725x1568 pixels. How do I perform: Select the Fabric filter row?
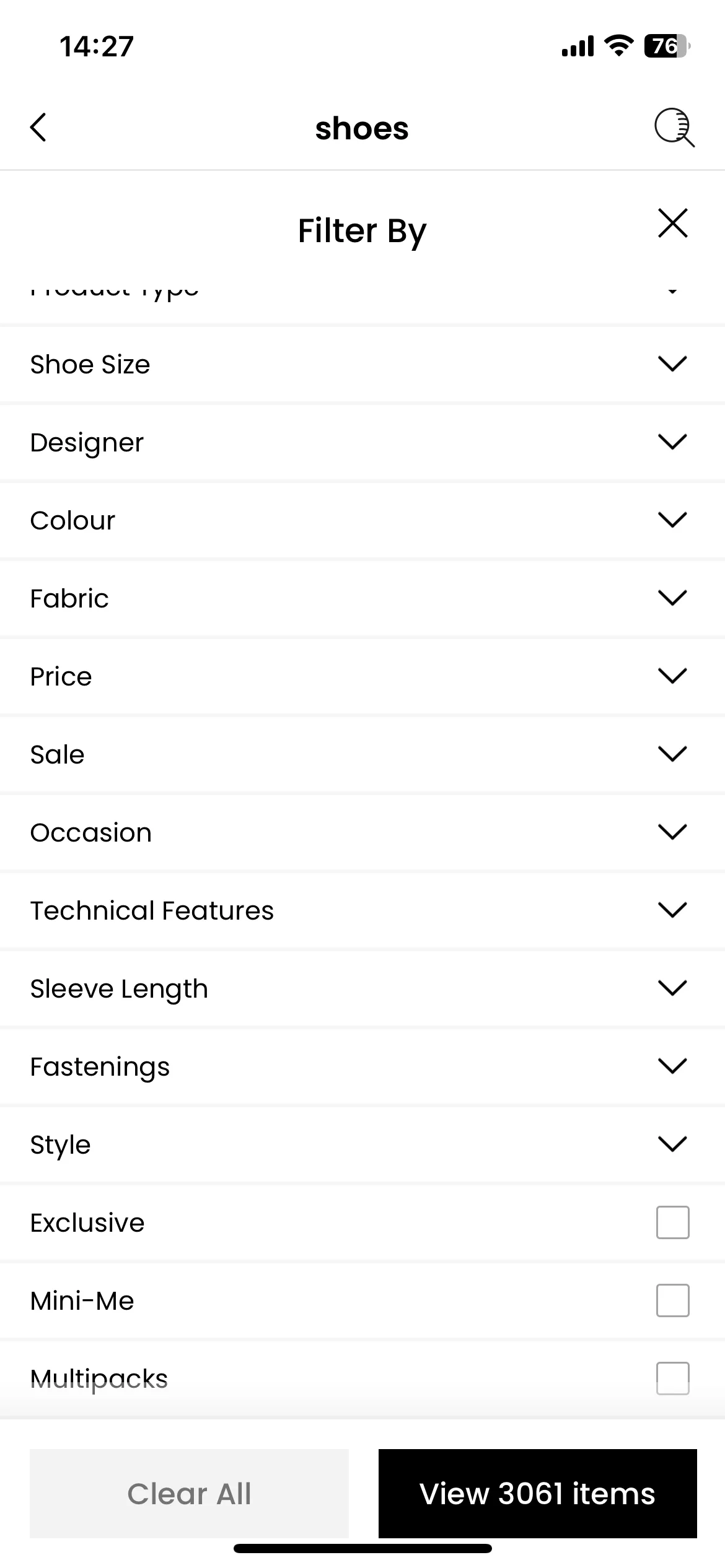pos(362,598)
